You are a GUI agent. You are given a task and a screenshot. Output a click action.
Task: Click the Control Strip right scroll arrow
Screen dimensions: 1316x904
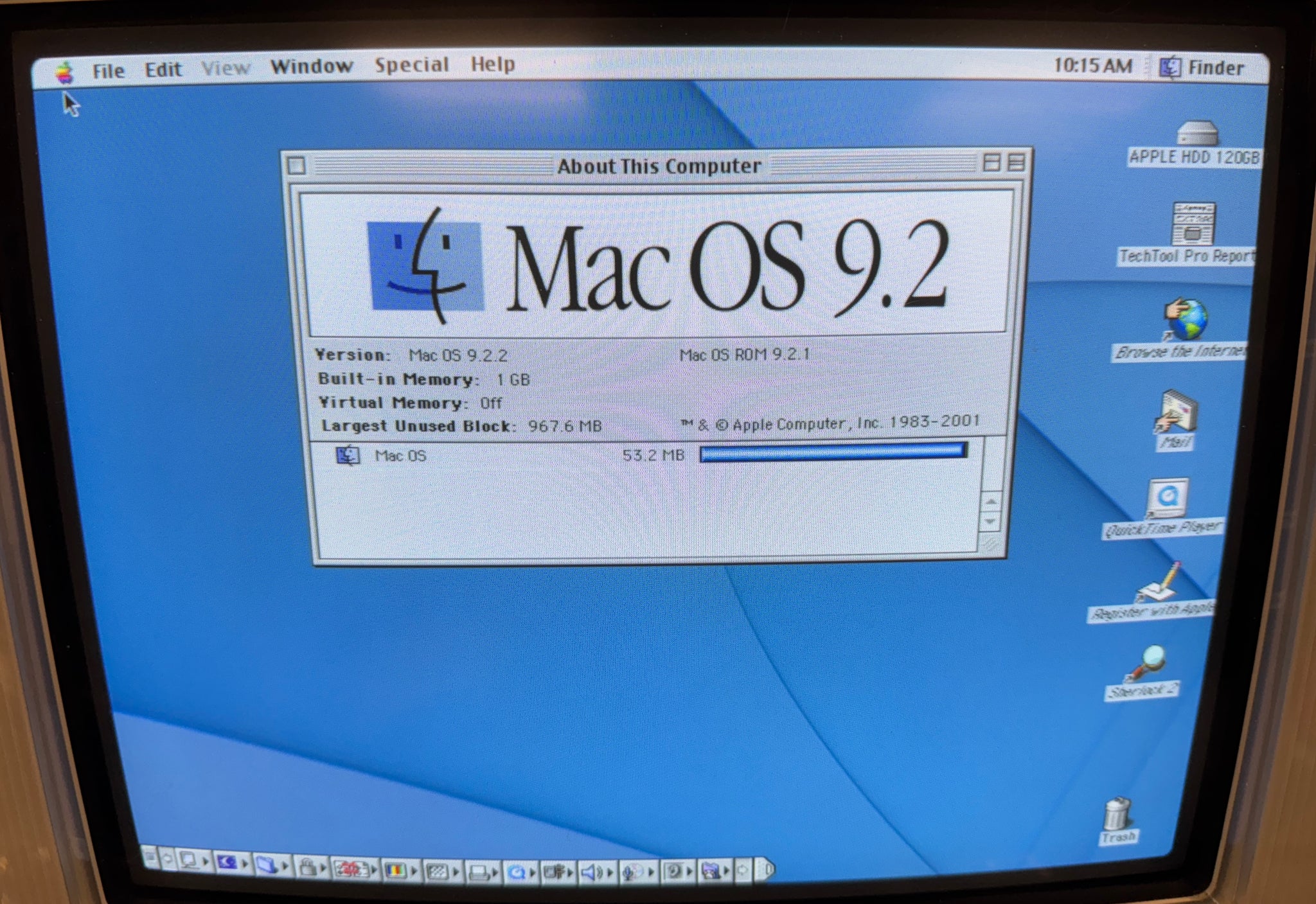[x=742, y=870]
